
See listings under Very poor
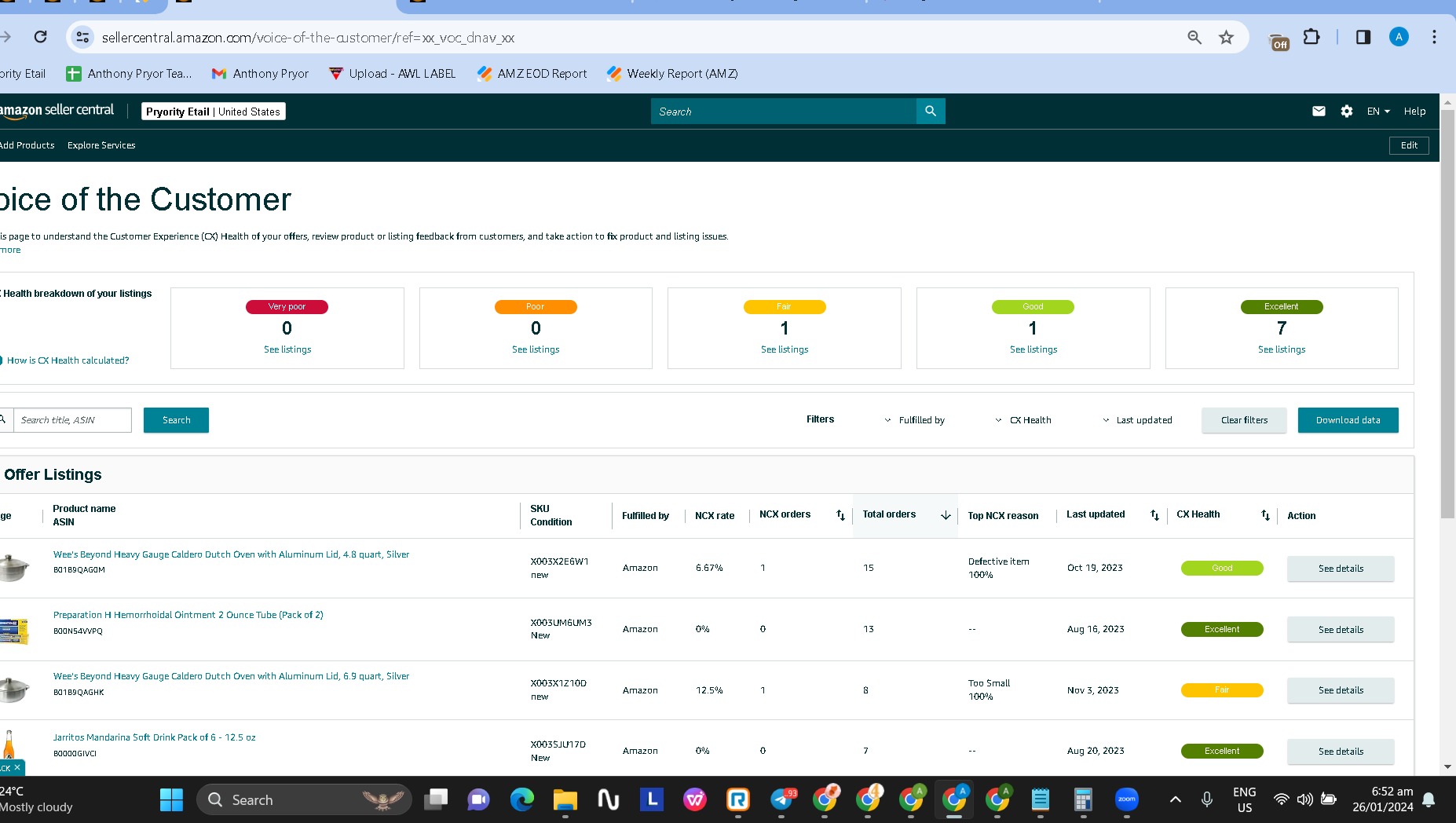click(287, 349)
